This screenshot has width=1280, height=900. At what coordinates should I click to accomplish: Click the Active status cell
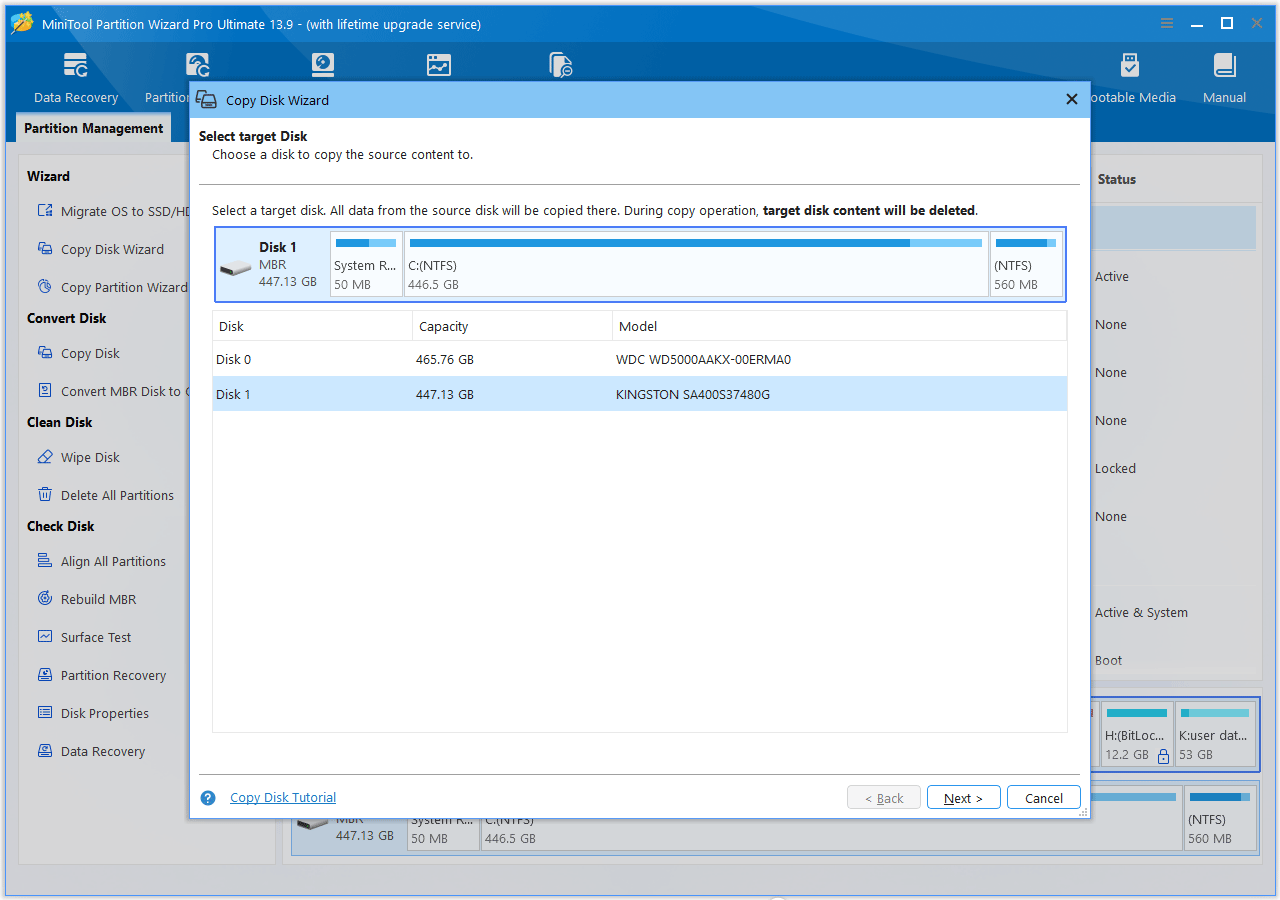click(x=1111, y=276)
